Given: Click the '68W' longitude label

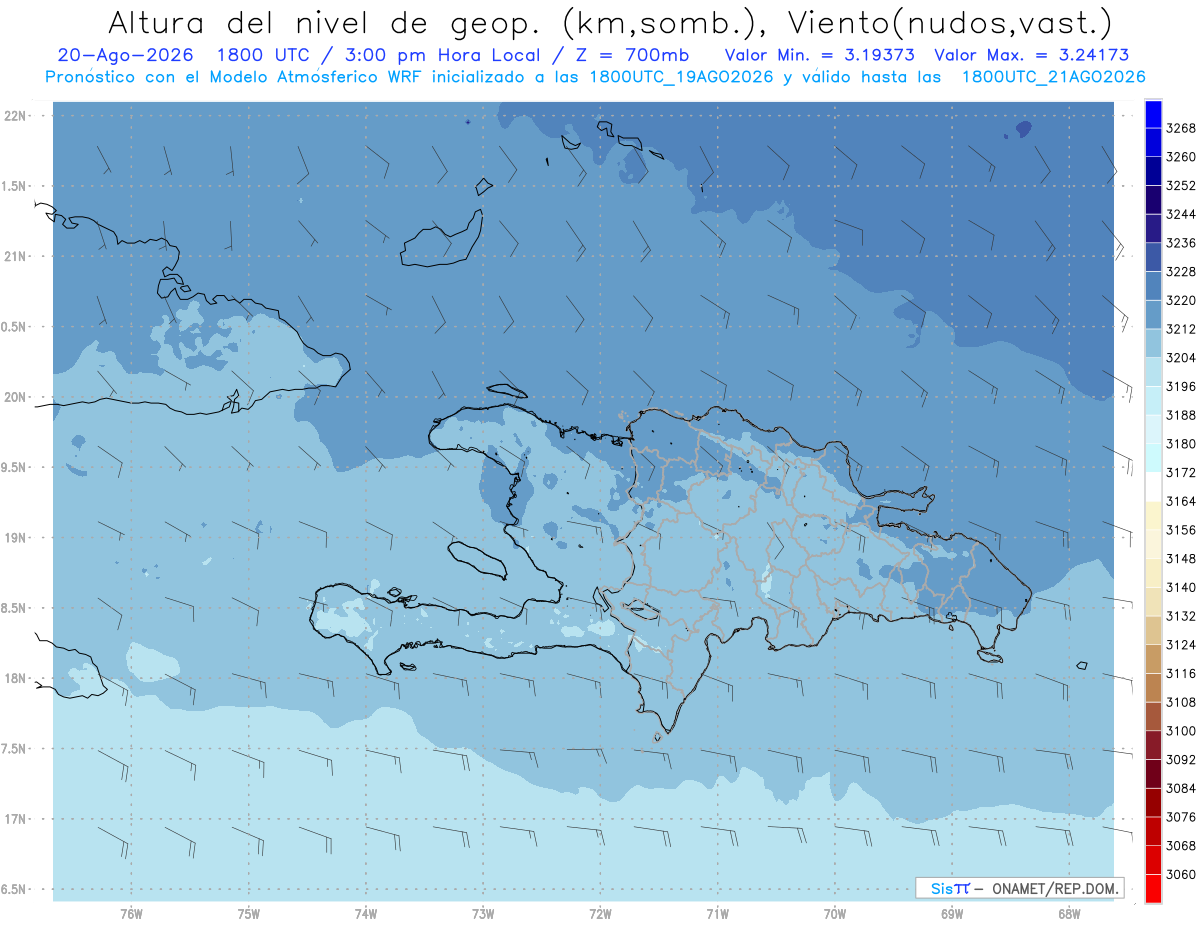Looking at the screenshot, I should point(1069,914).
